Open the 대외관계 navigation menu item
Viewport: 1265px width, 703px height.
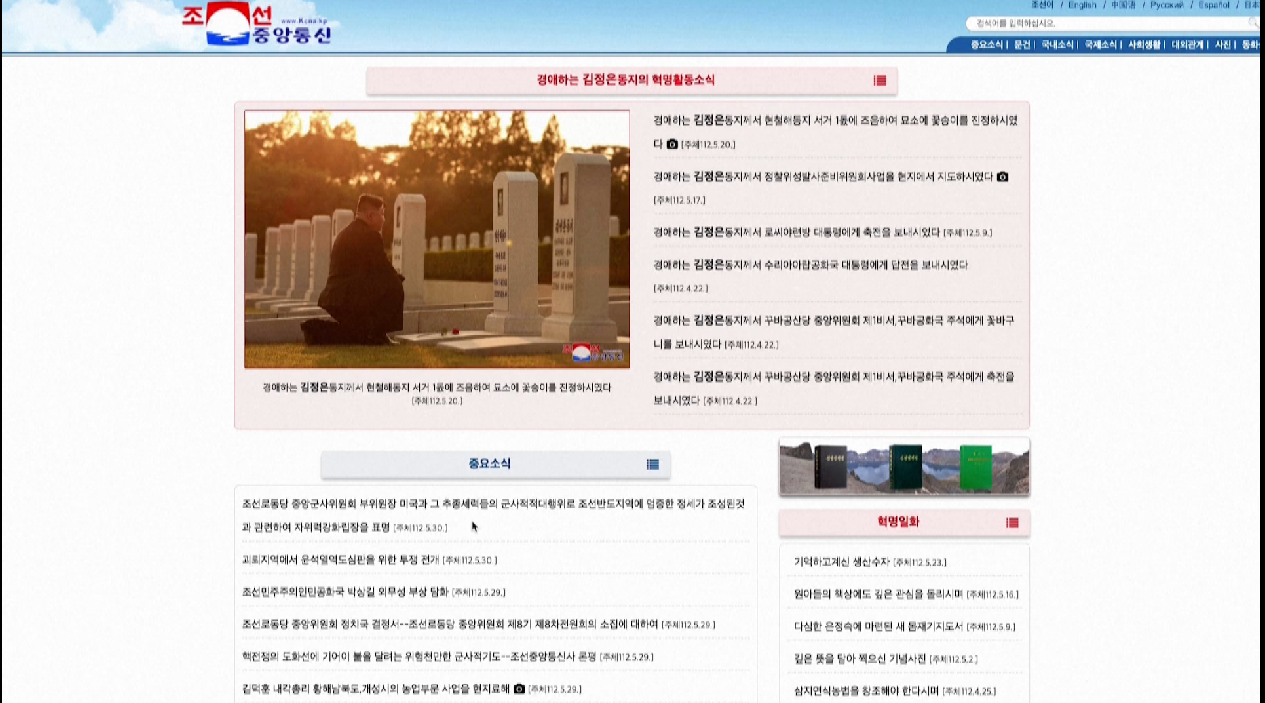pos(1188,45)
